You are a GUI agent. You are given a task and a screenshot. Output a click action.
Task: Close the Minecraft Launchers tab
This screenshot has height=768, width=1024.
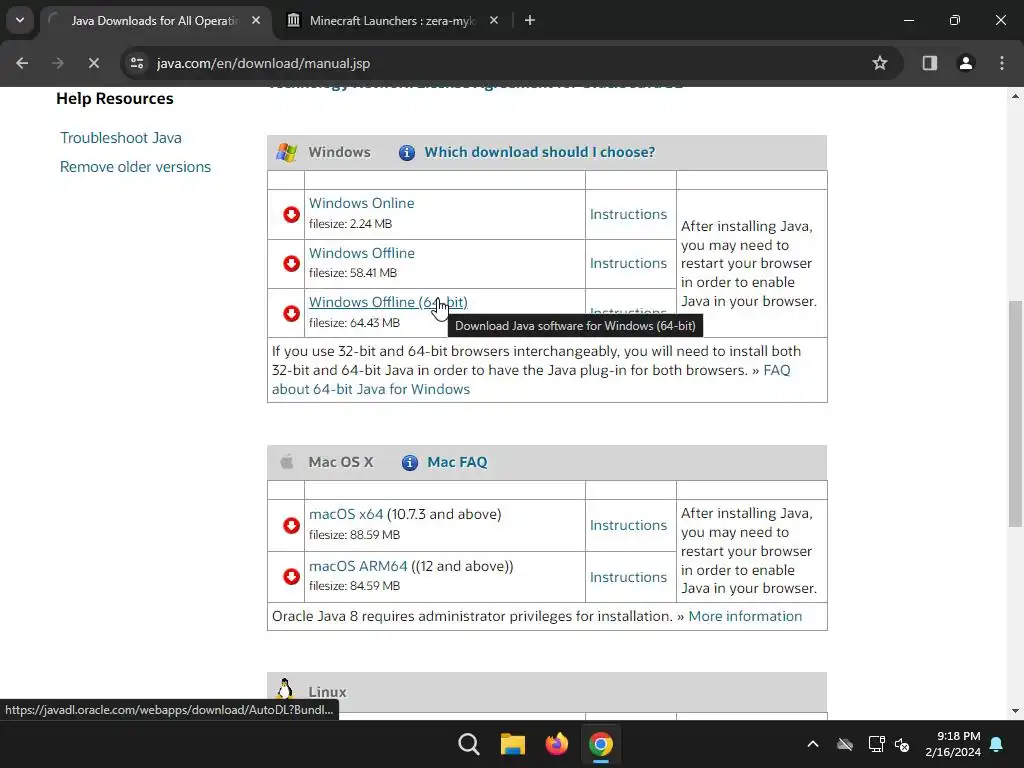(494, 20)
